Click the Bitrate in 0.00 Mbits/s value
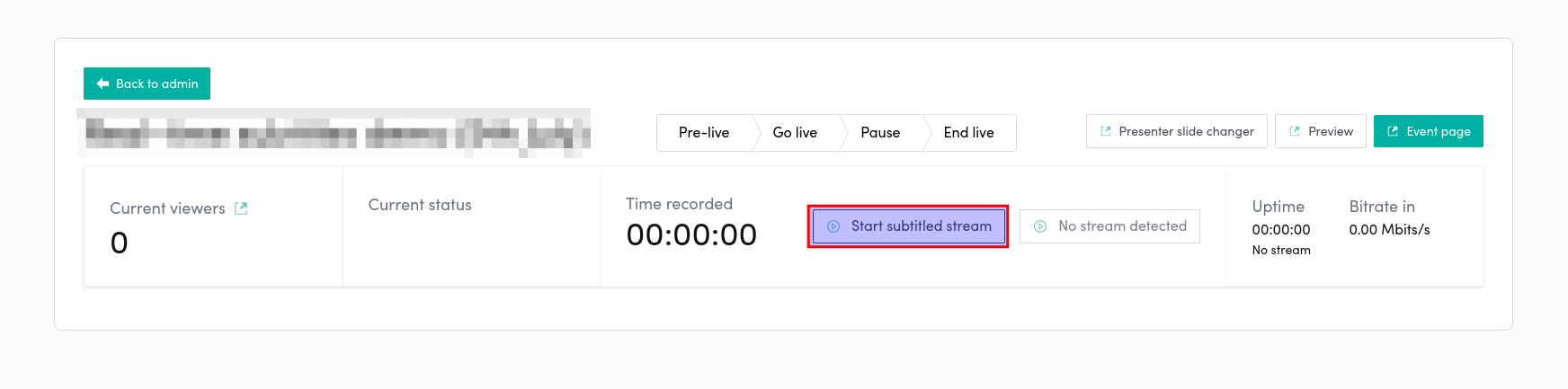This screenshot has height=389, width=1568. point(1389,230)
